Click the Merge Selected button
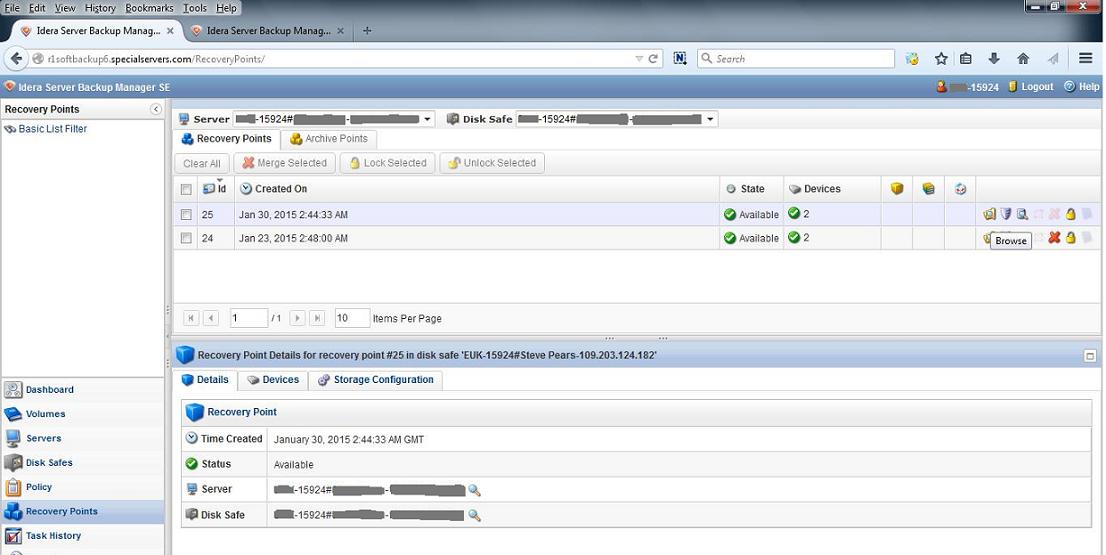1106x555 pixels. pos(284,163)
